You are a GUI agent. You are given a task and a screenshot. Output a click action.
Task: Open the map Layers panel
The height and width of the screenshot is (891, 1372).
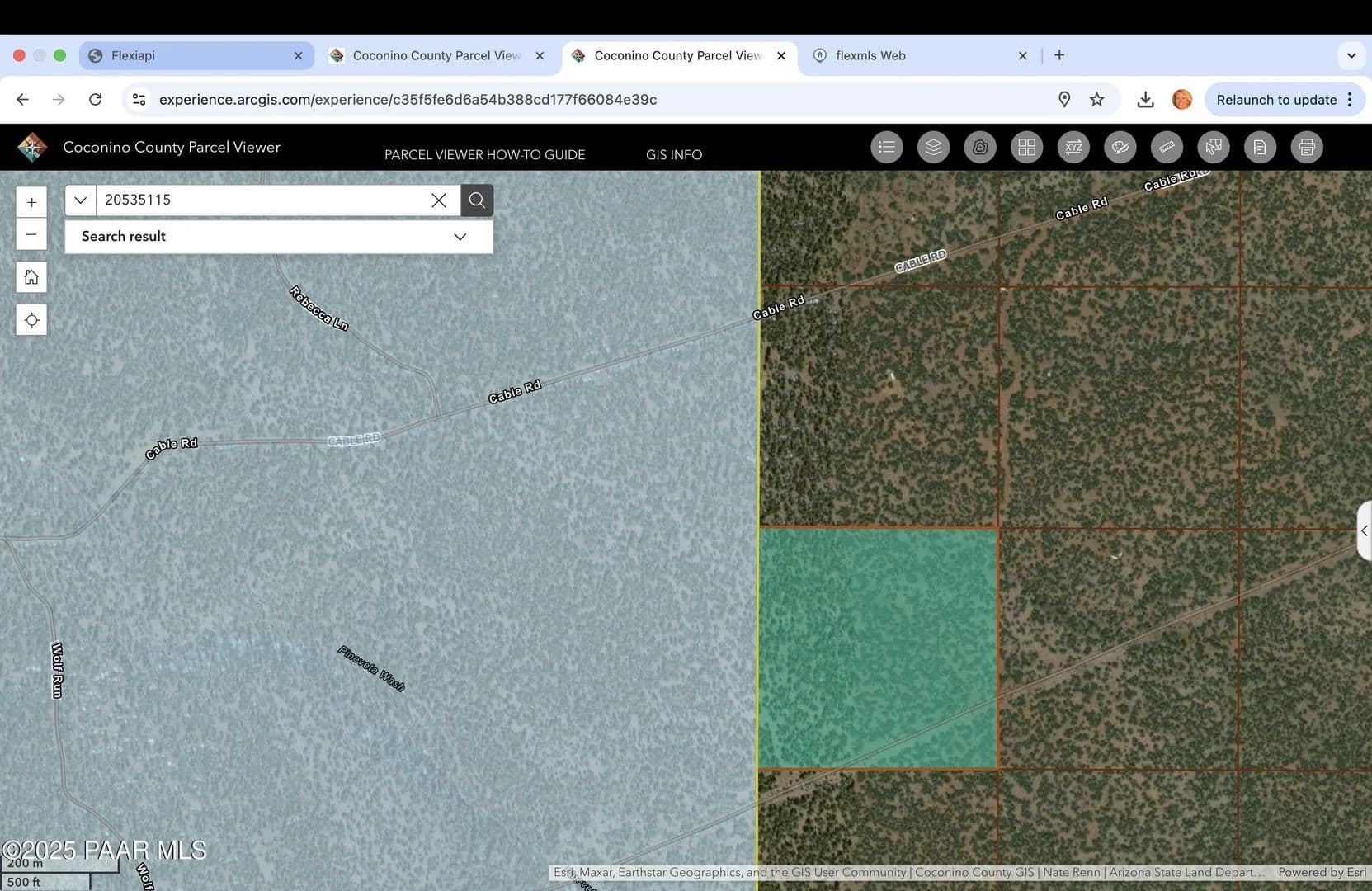click(x=933, y=148)
